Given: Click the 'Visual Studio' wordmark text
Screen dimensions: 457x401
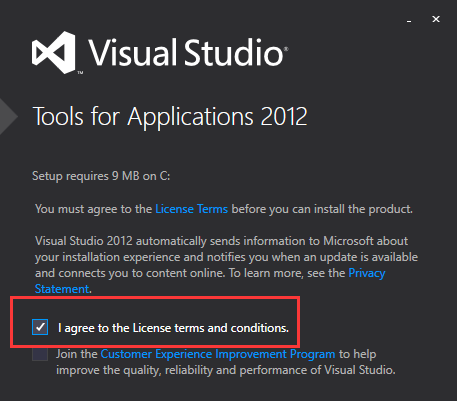Looking at the screenshot, I should pyautogui.click(x=186, y=53).
